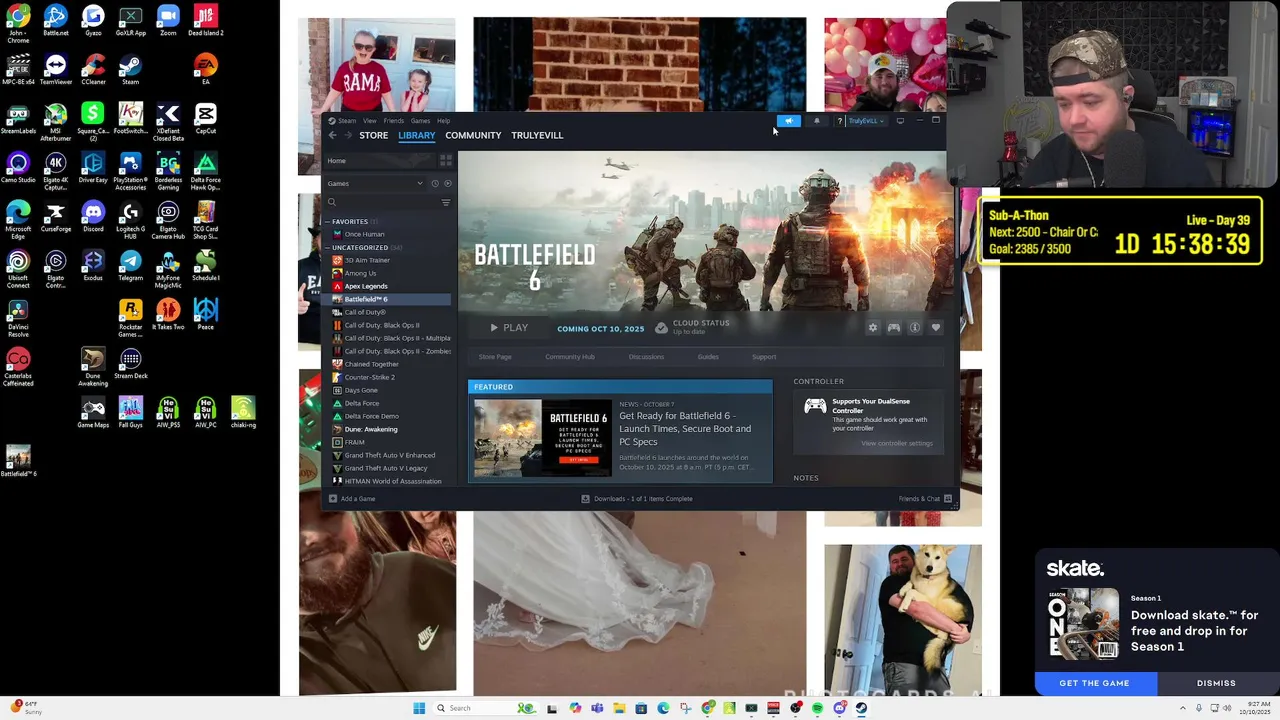Switch Steam to Big Picture mode
Screen dimensions: 1280x720
click(900, 121)
